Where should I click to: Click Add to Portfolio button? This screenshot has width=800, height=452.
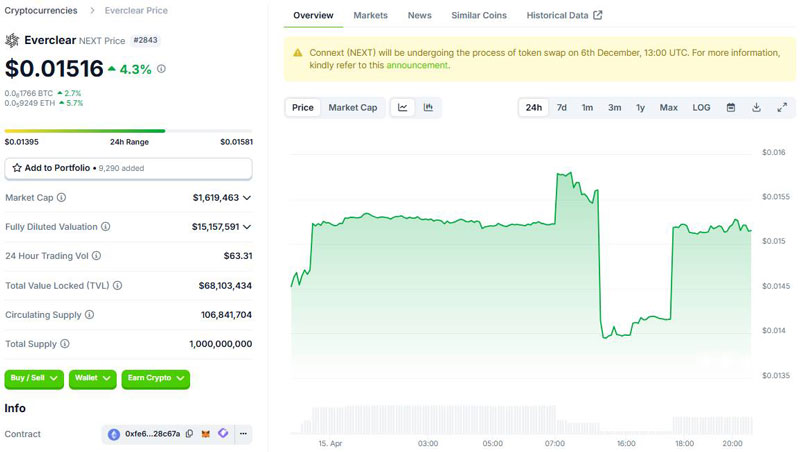[128, 168]
